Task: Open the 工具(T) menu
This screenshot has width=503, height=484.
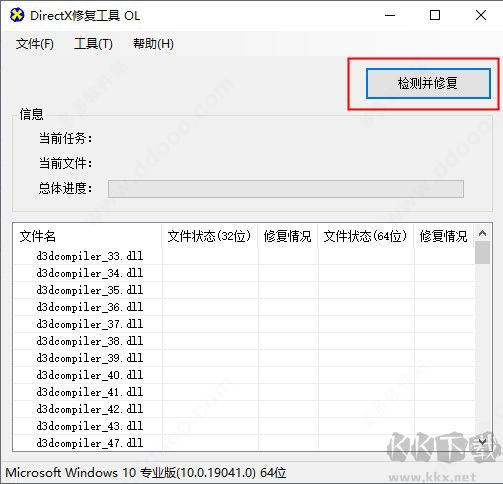Action: pyautogui.click(x=93, y=44)
